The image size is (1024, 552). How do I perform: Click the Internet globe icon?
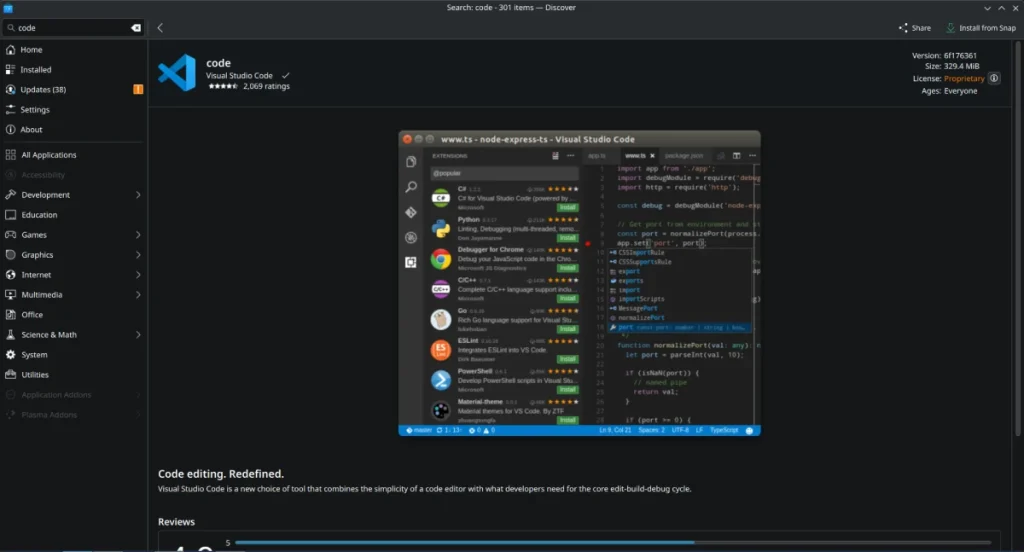[10, 275]
